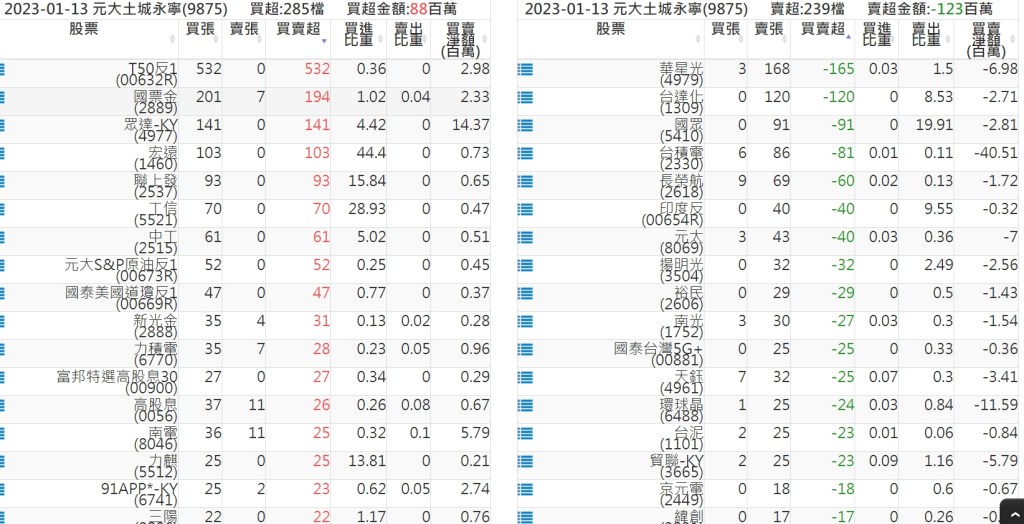
Task: Click the list icon beside 華星光 (4979)
Action: 525,70
